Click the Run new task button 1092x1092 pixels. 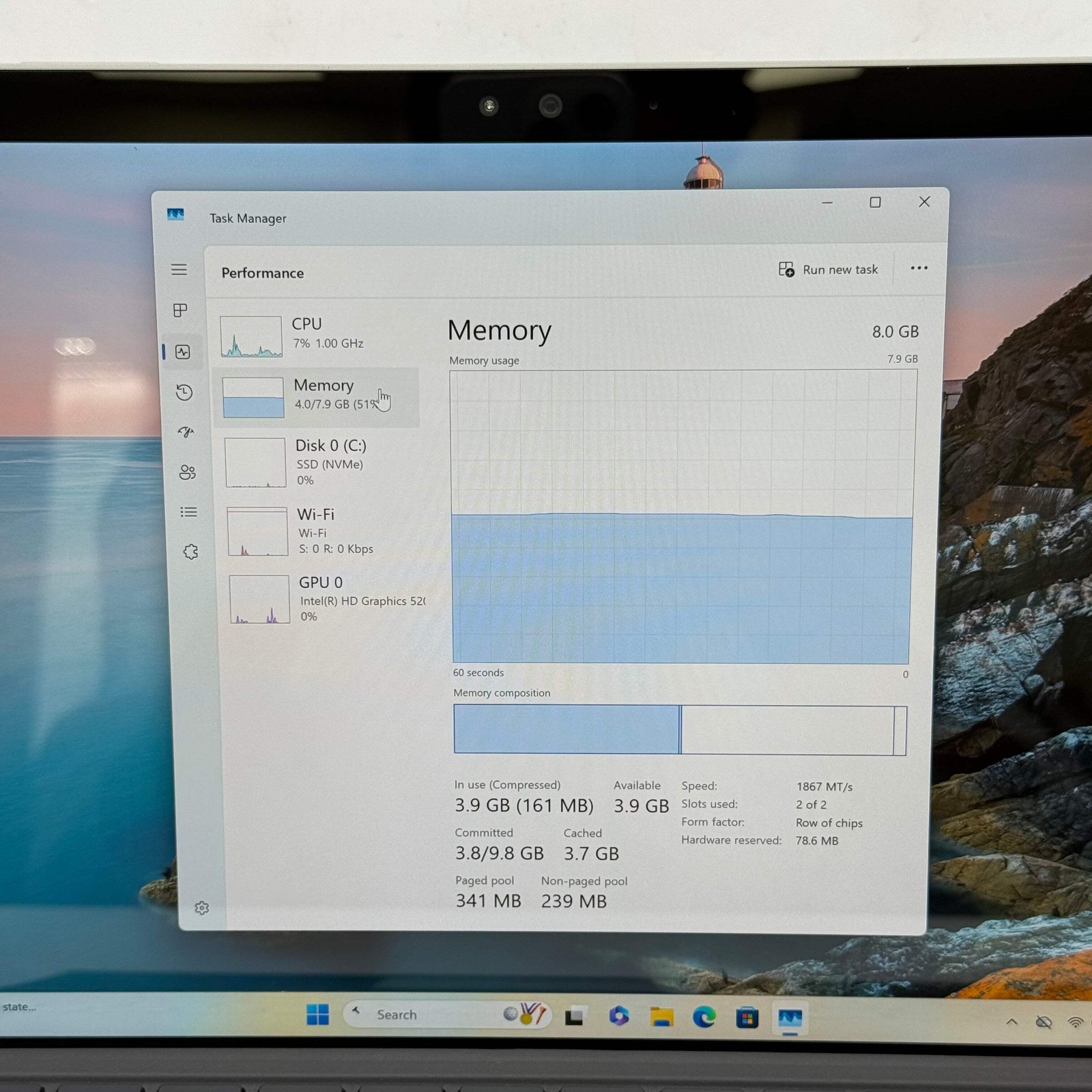point(828,270)
